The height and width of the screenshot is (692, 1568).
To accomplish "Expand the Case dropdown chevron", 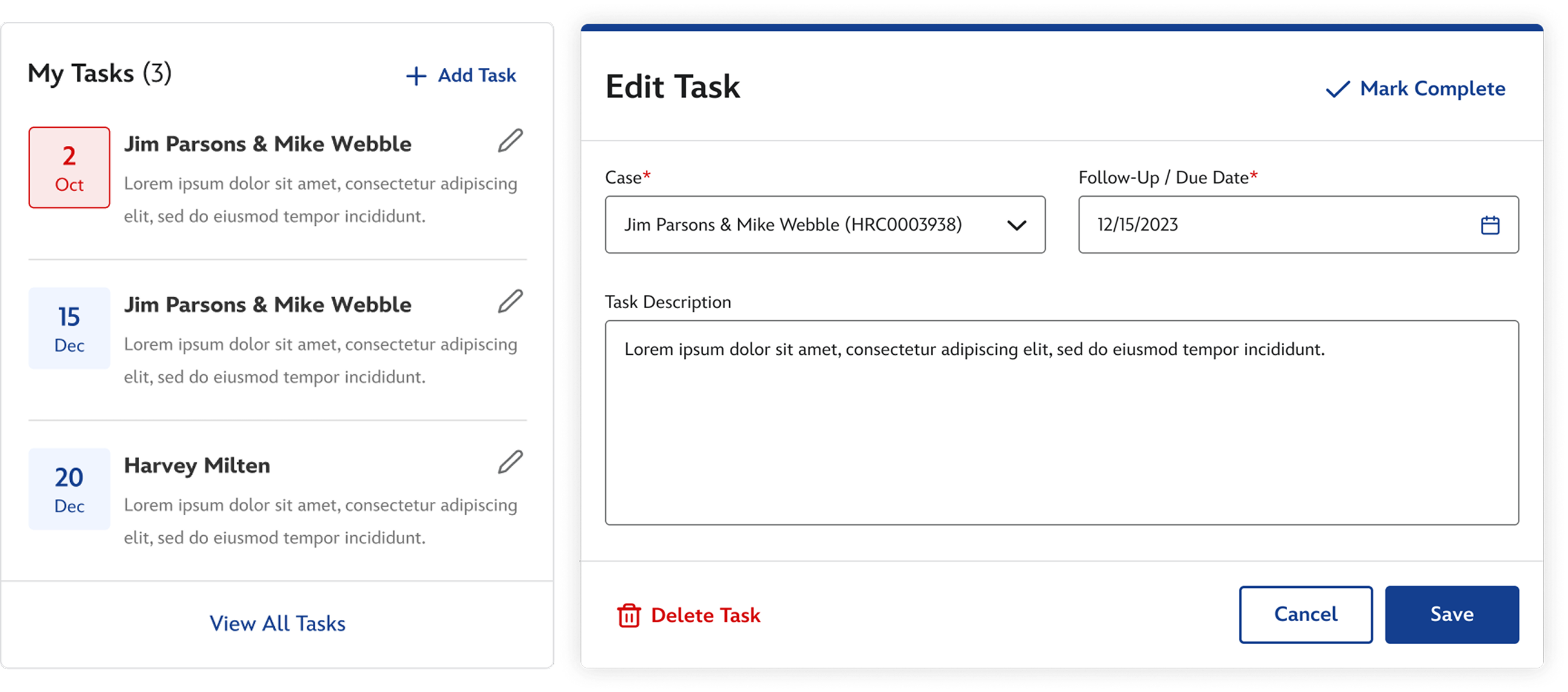I will [1017, 225].
